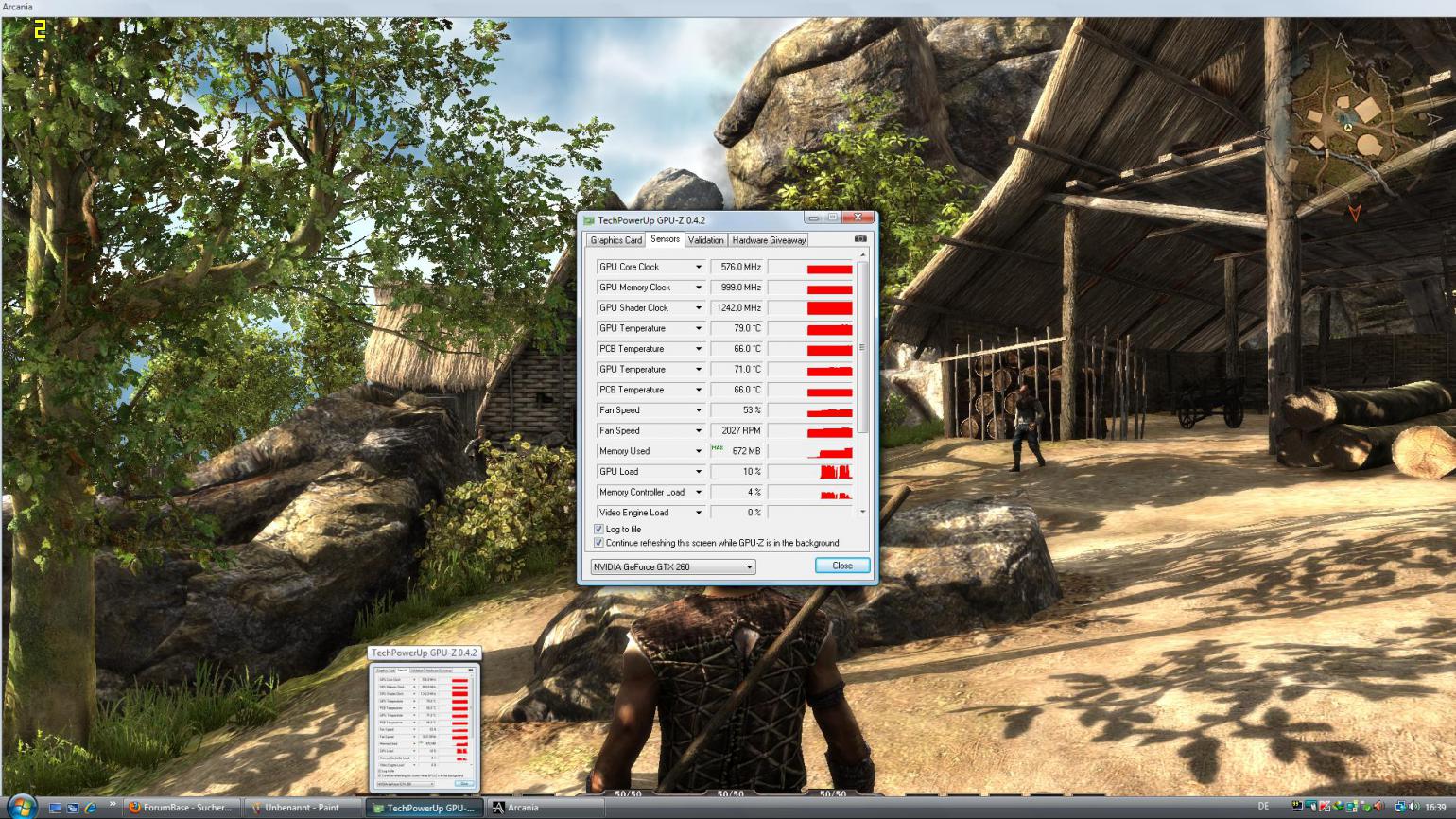
Task: Click Show Desktop quick launch icon
Action: click(x=55, y=808)
